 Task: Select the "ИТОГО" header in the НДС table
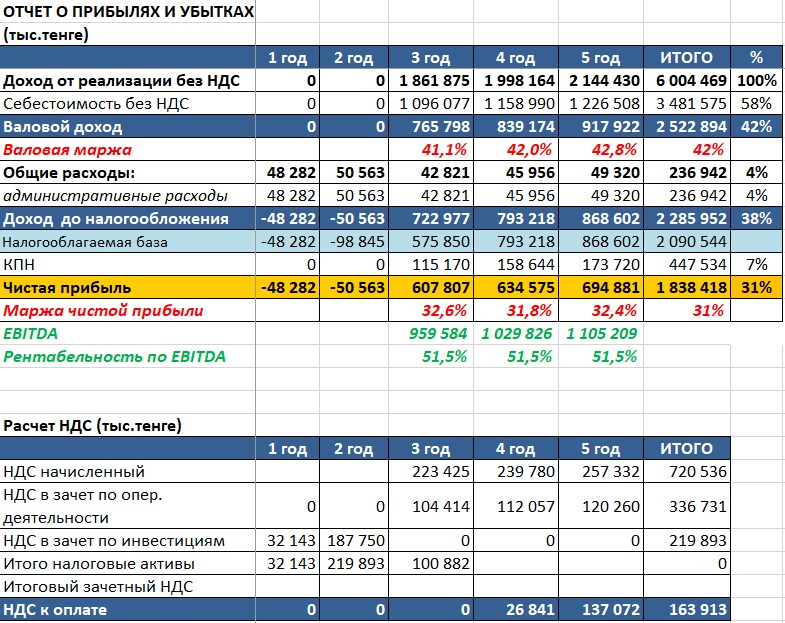pos(688,449)
